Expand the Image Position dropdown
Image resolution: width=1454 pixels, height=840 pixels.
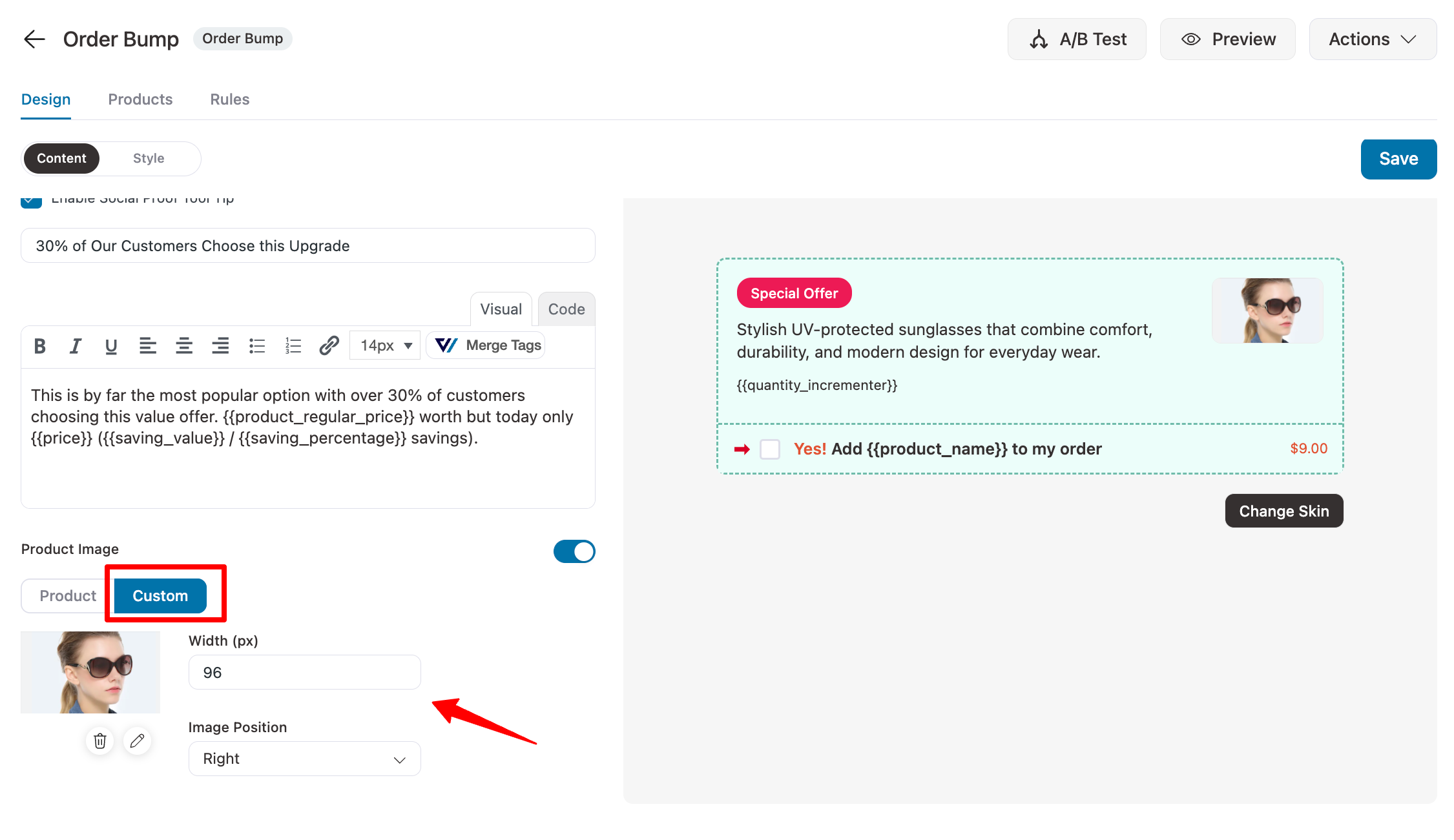[304, 759]
